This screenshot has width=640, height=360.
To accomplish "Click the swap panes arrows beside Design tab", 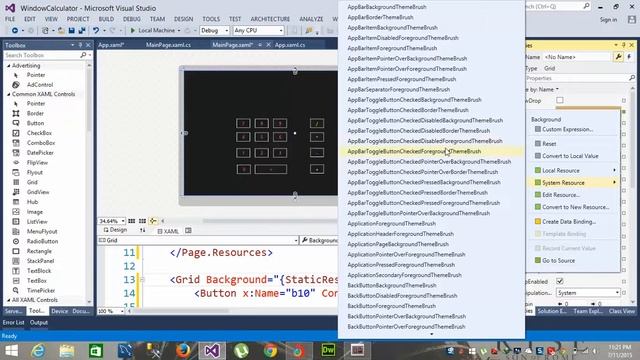I will pos(142,231).
